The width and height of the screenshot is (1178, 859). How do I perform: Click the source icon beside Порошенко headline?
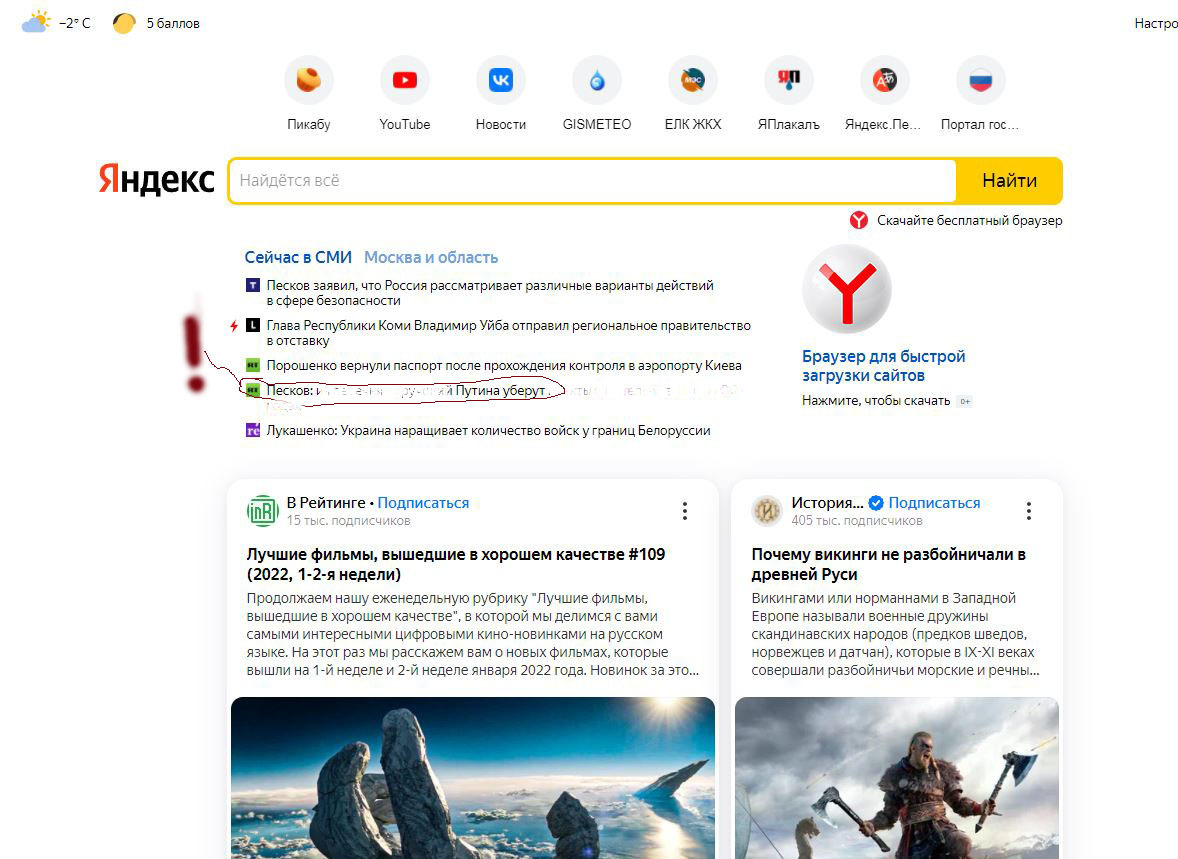click(253, 365)
